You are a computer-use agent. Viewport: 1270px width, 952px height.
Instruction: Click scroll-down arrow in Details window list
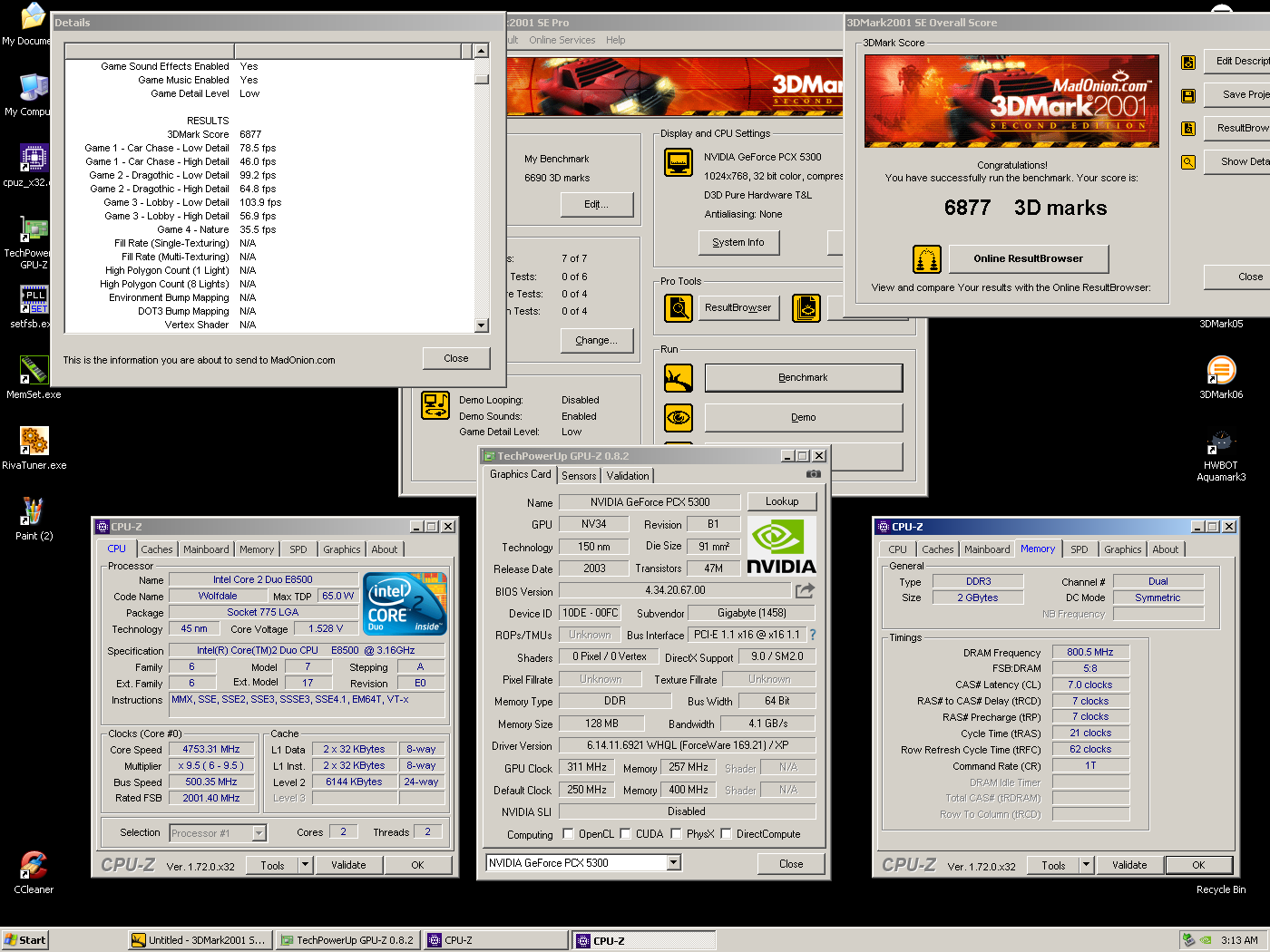[482, 325]
